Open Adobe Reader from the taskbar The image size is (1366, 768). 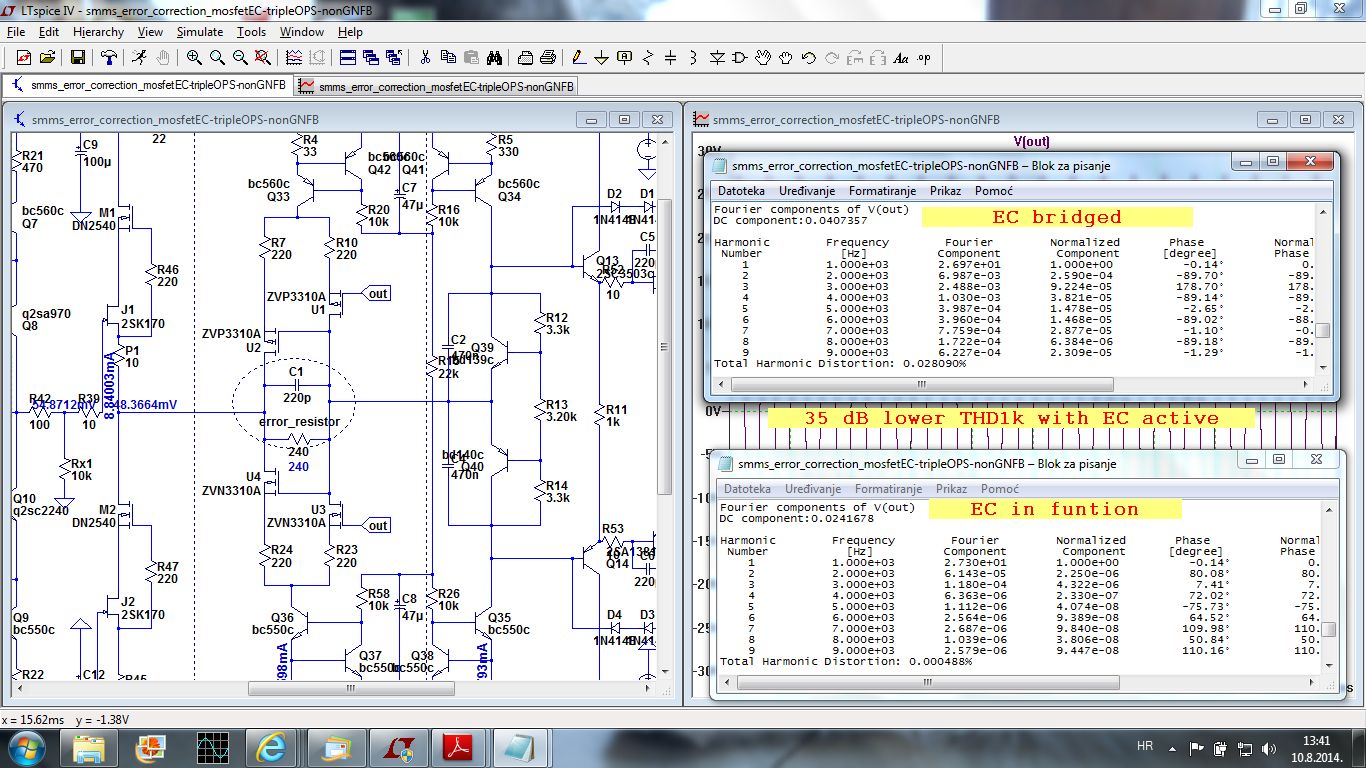457,747
